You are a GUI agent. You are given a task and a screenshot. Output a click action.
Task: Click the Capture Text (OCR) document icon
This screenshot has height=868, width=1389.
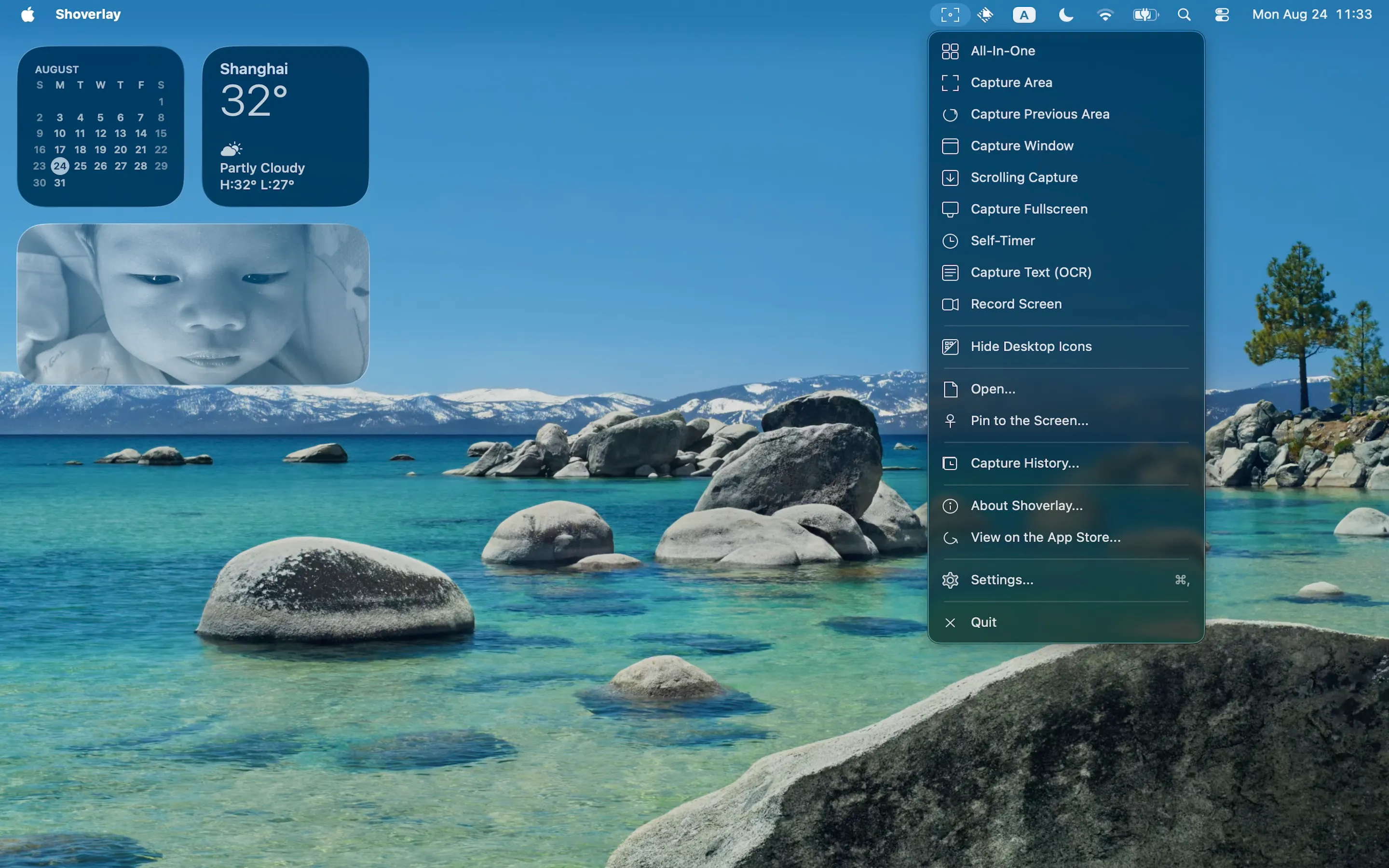[950, 272]
